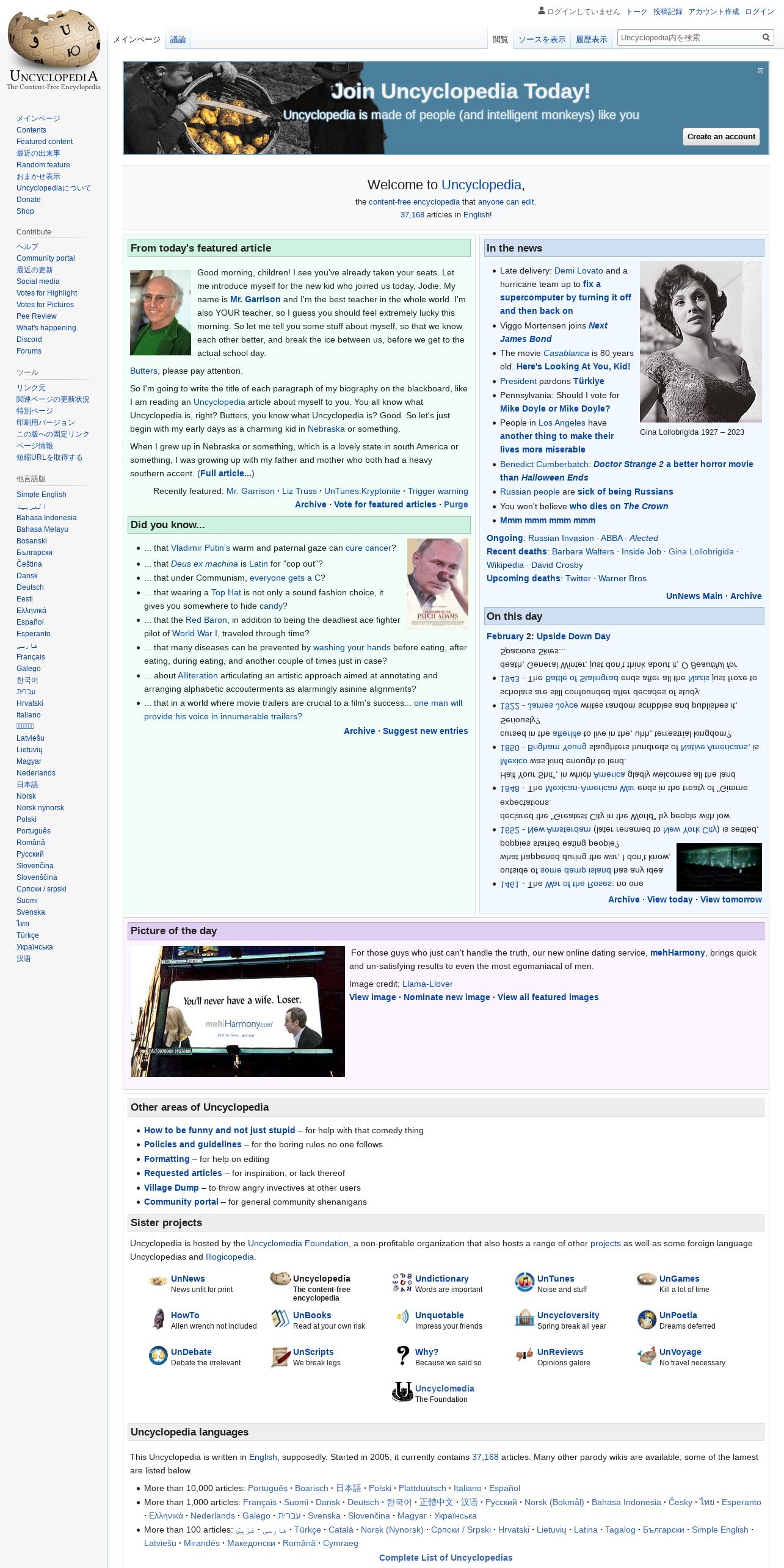
Task: Click the Mike Doyle or Mike Doyle? headline
Action: [555, 408]
